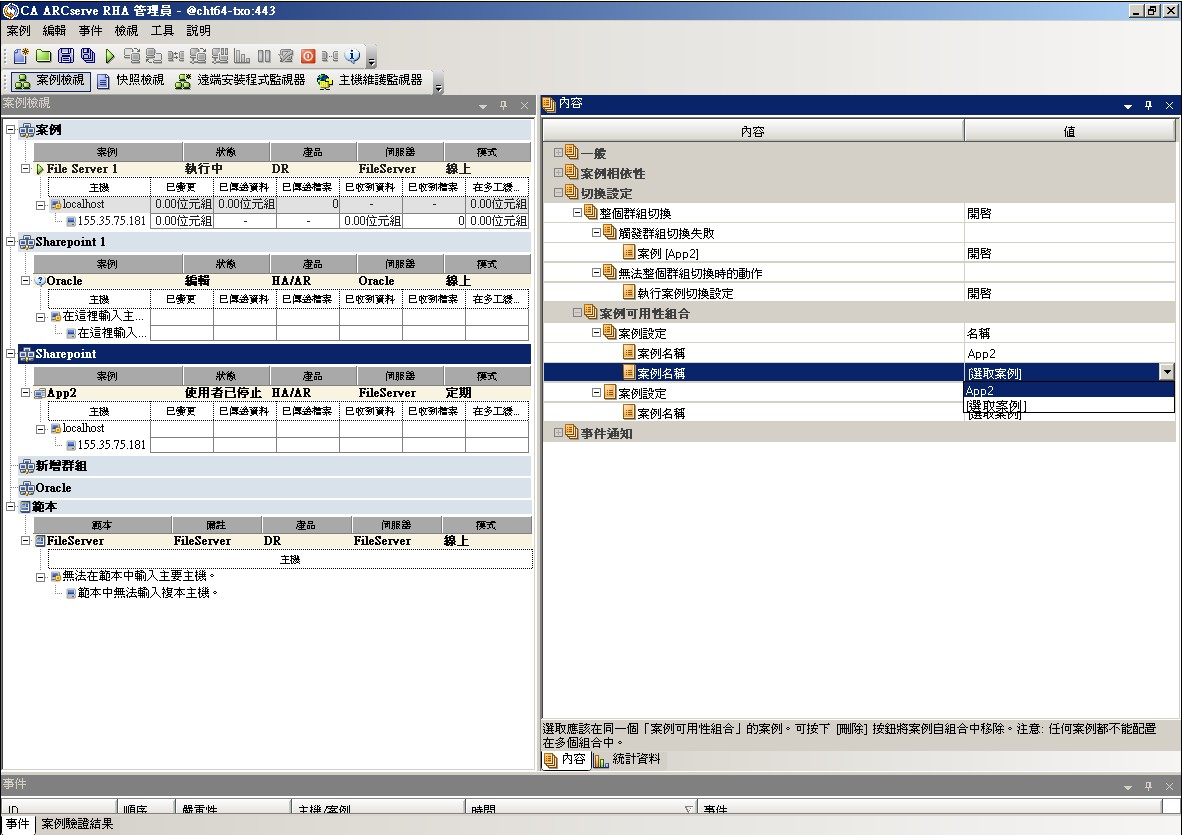The width and height of the screenshot is (1182, 835).
Task: Click the Open folder toolbar icon
Action: pyautogui.click(x=43, y=56)
